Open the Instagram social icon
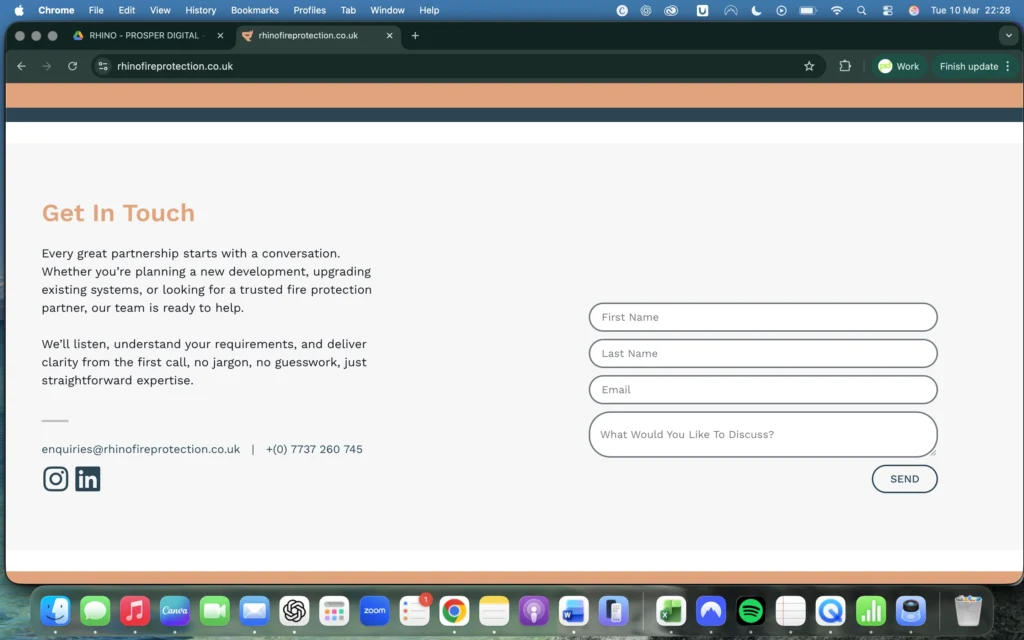The height and width of the screenshot is (640, 1024). [x=56, y=479]
